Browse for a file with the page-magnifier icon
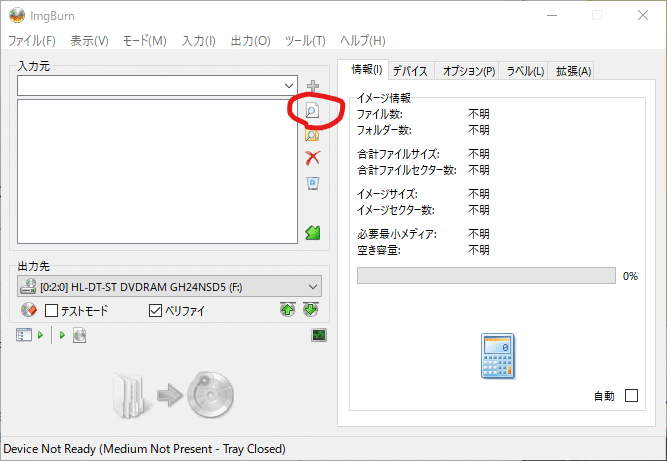 coord(312,111)
